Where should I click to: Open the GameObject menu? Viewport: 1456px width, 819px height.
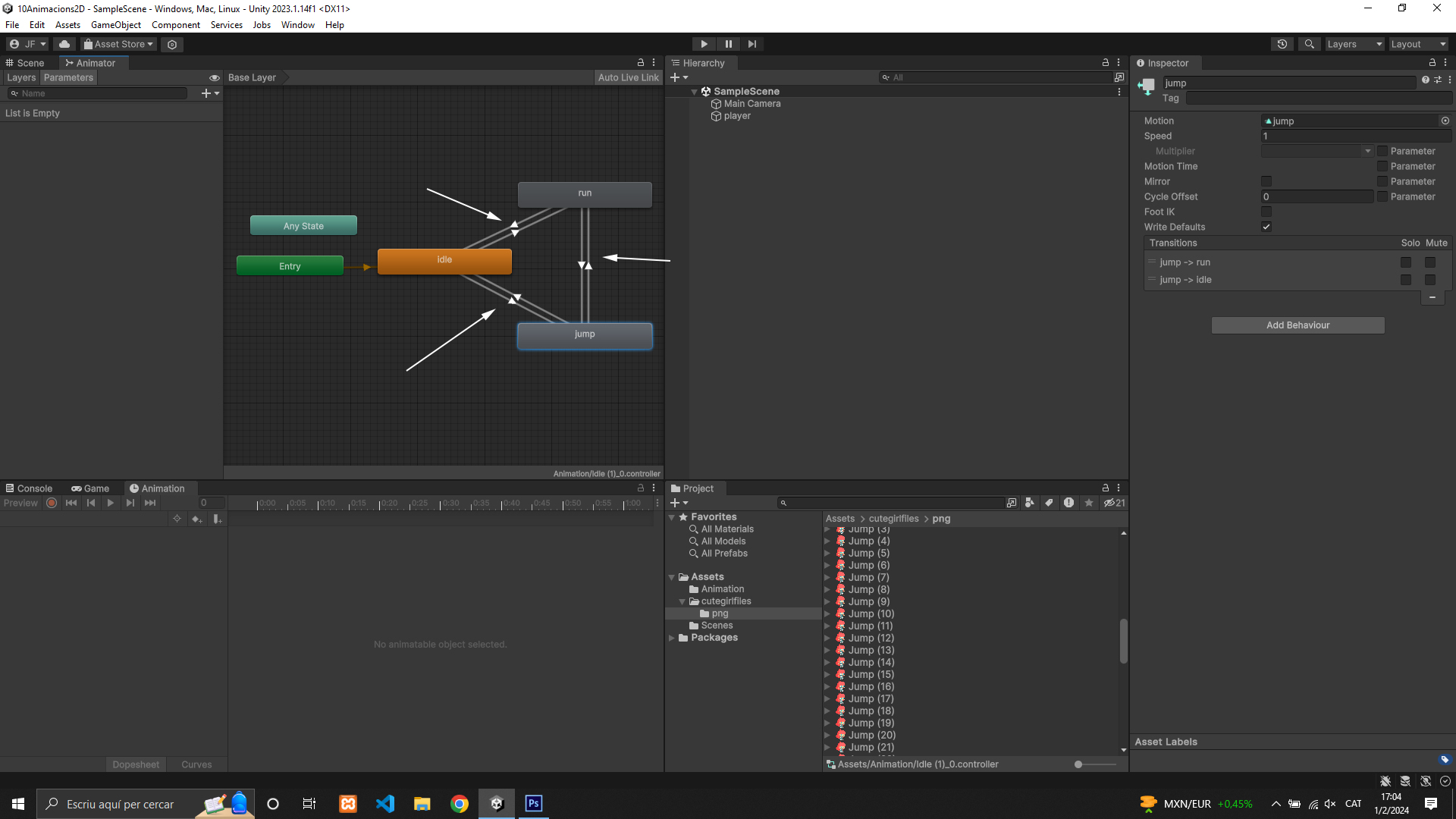coord(115,25)
